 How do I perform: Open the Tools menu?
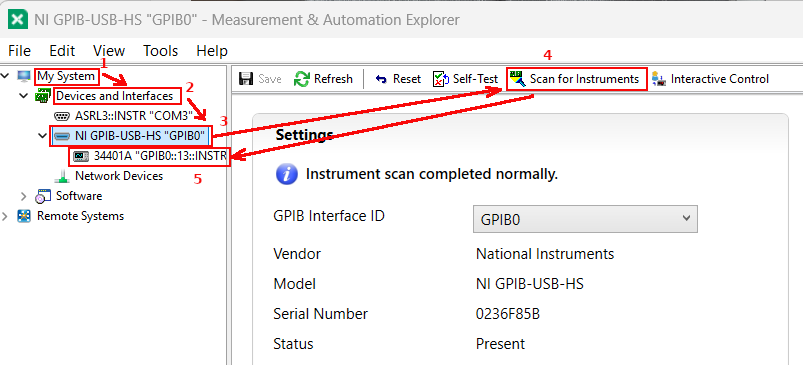tap(160, 51)
